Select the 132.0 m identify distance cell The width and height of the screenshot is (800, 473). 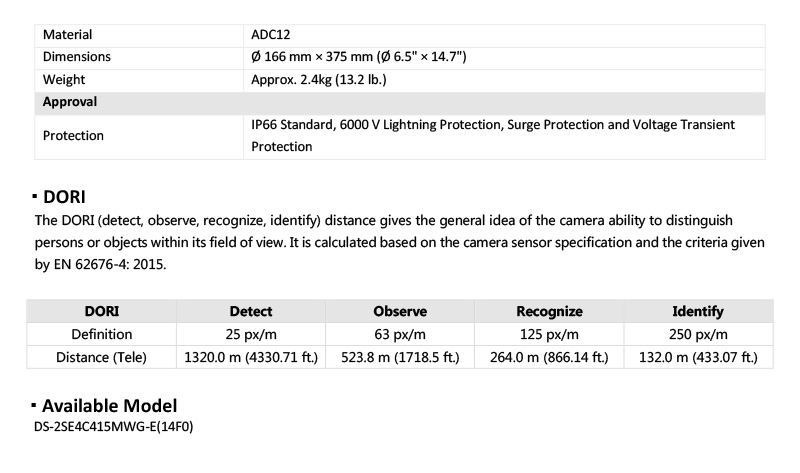[698, 357]
